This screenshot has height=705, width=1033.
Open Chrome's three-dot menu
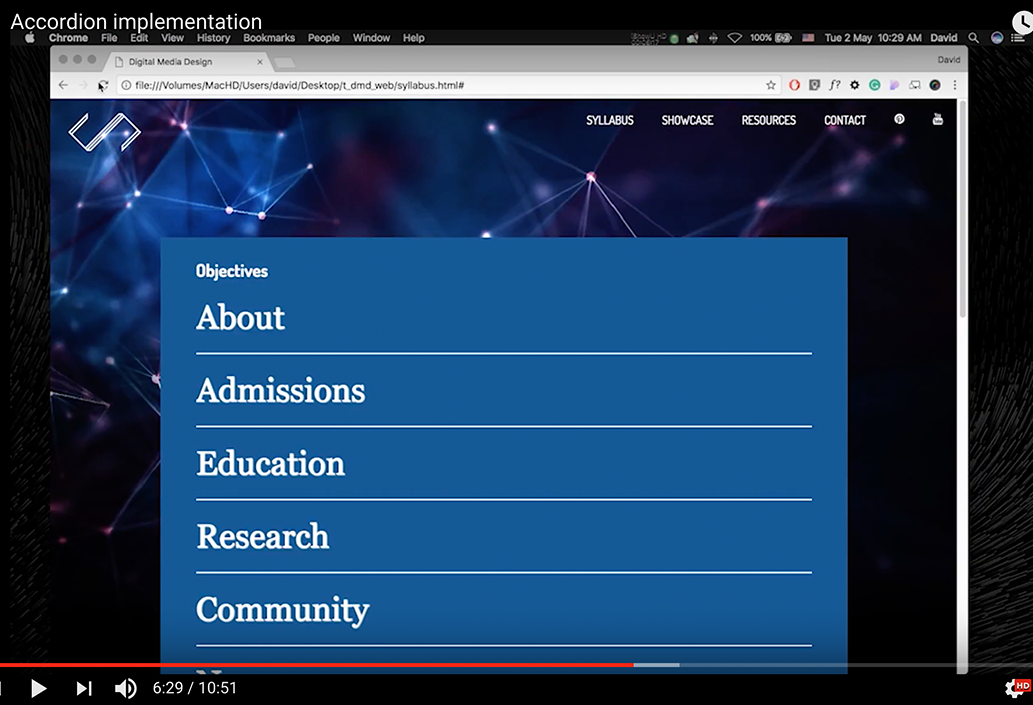coord(955,86)
